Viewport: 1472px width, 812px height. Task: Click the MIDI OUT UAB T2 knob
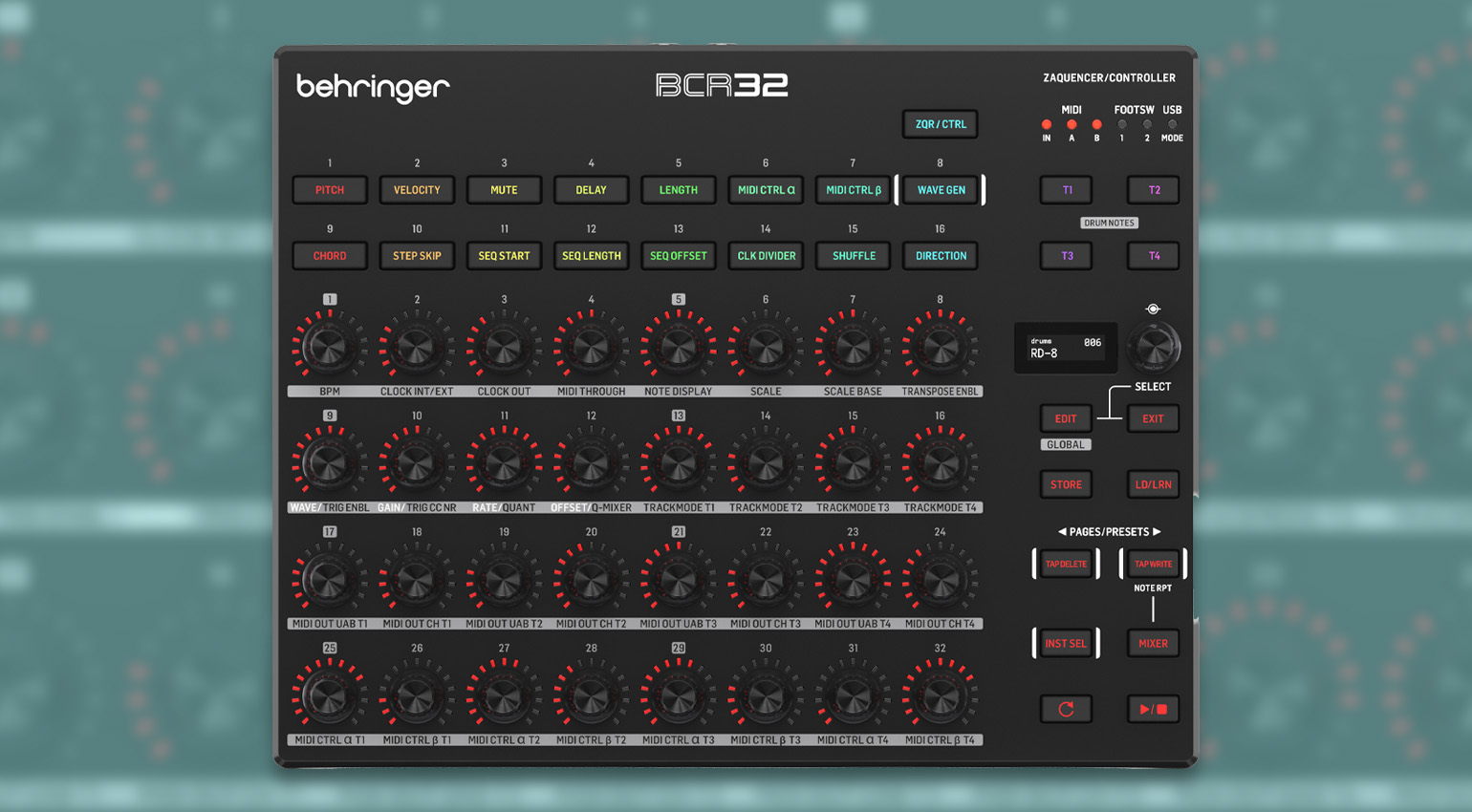504,580
